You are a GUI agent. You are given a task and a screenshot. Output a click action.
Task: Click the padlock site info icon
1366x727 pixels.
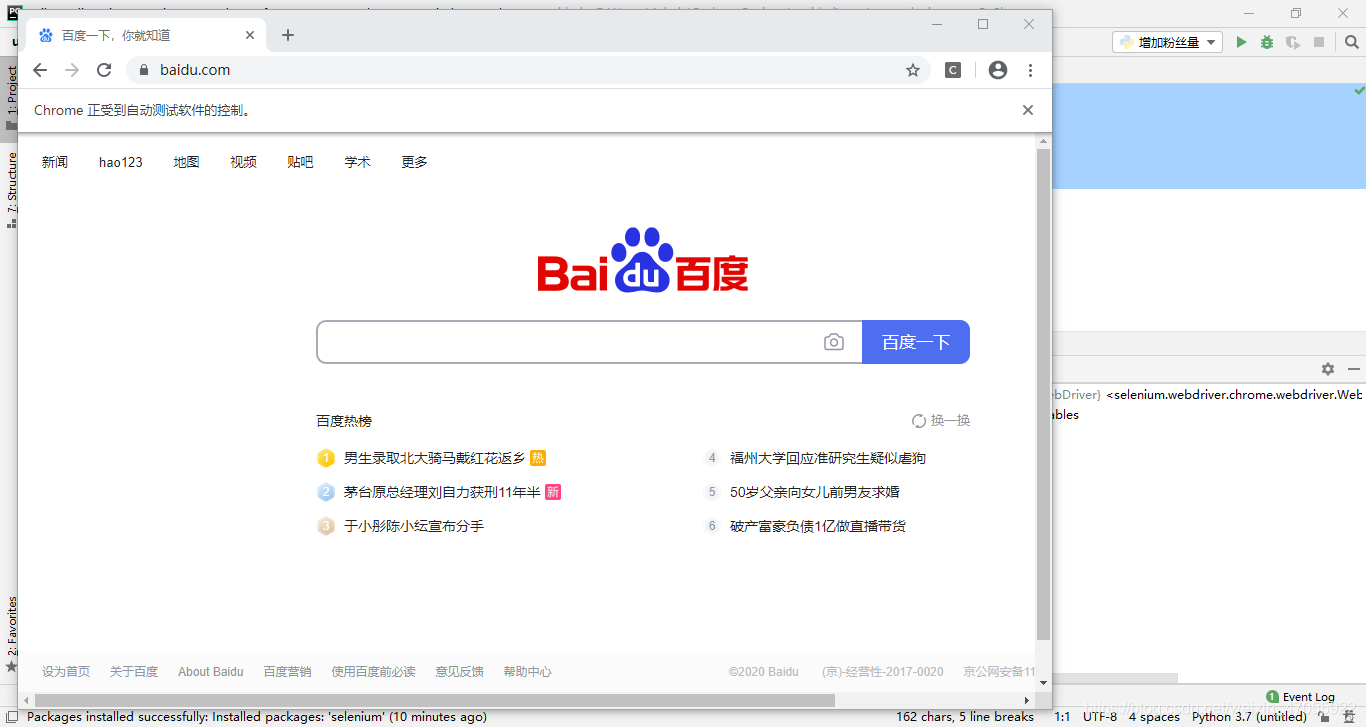point(143,70)
